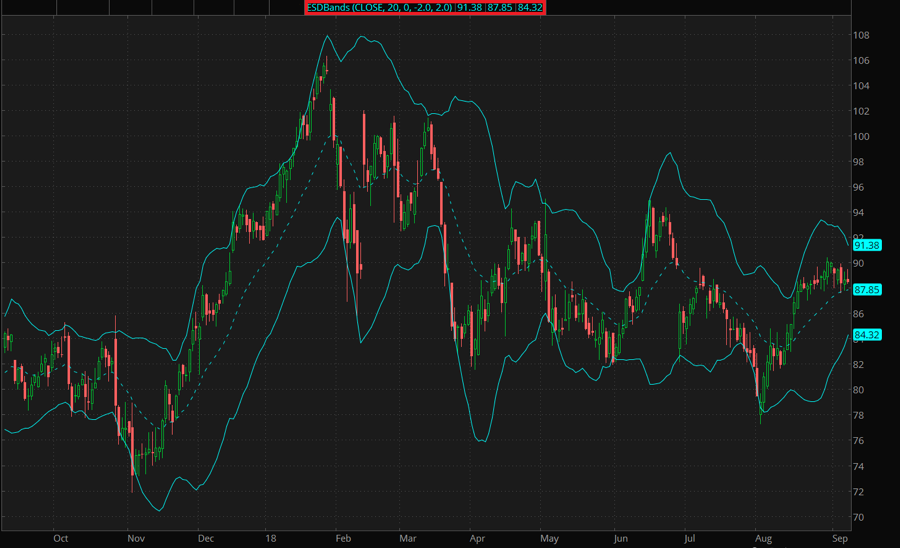Click the Aug label on time axis
This screenshot has width=900, height=548.
pyautogui.click(x=763, y=538)
